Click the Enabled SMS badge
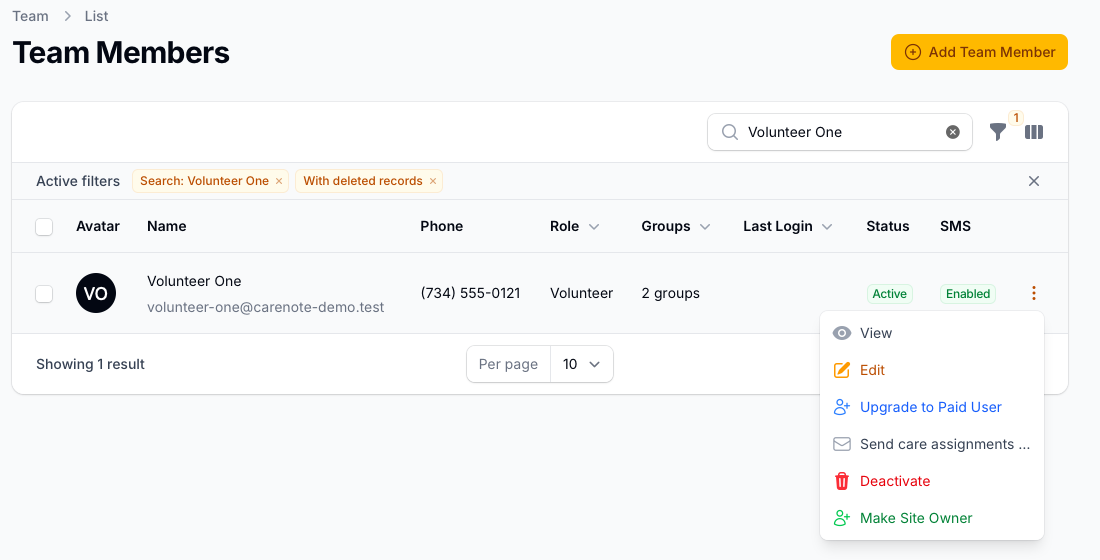Screen dimensions: 1100x560 (968, 294)
